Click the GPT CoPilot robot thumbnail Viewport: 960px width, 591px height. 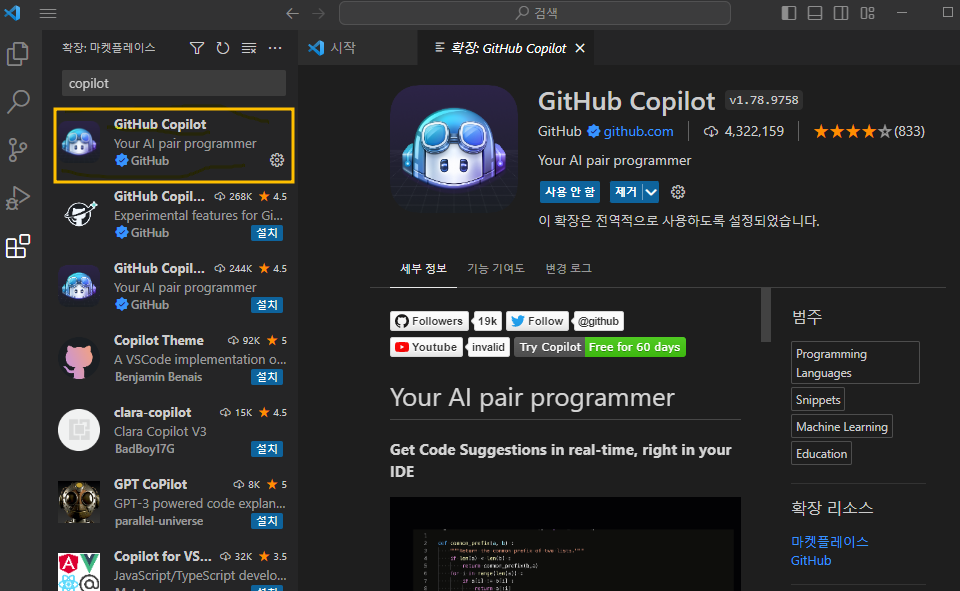[79, 502]
